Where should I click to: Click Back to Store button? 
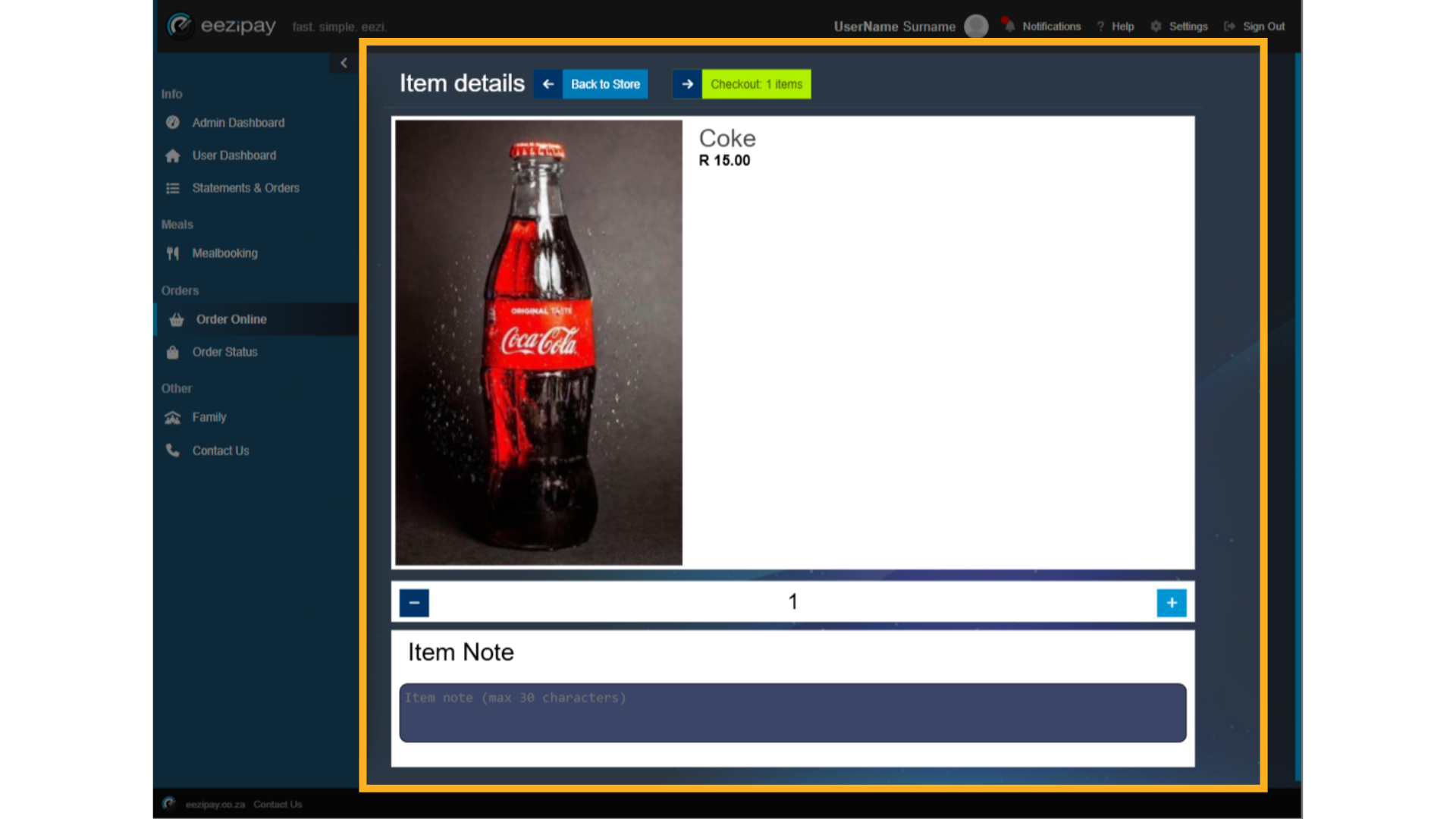(605, 84)
